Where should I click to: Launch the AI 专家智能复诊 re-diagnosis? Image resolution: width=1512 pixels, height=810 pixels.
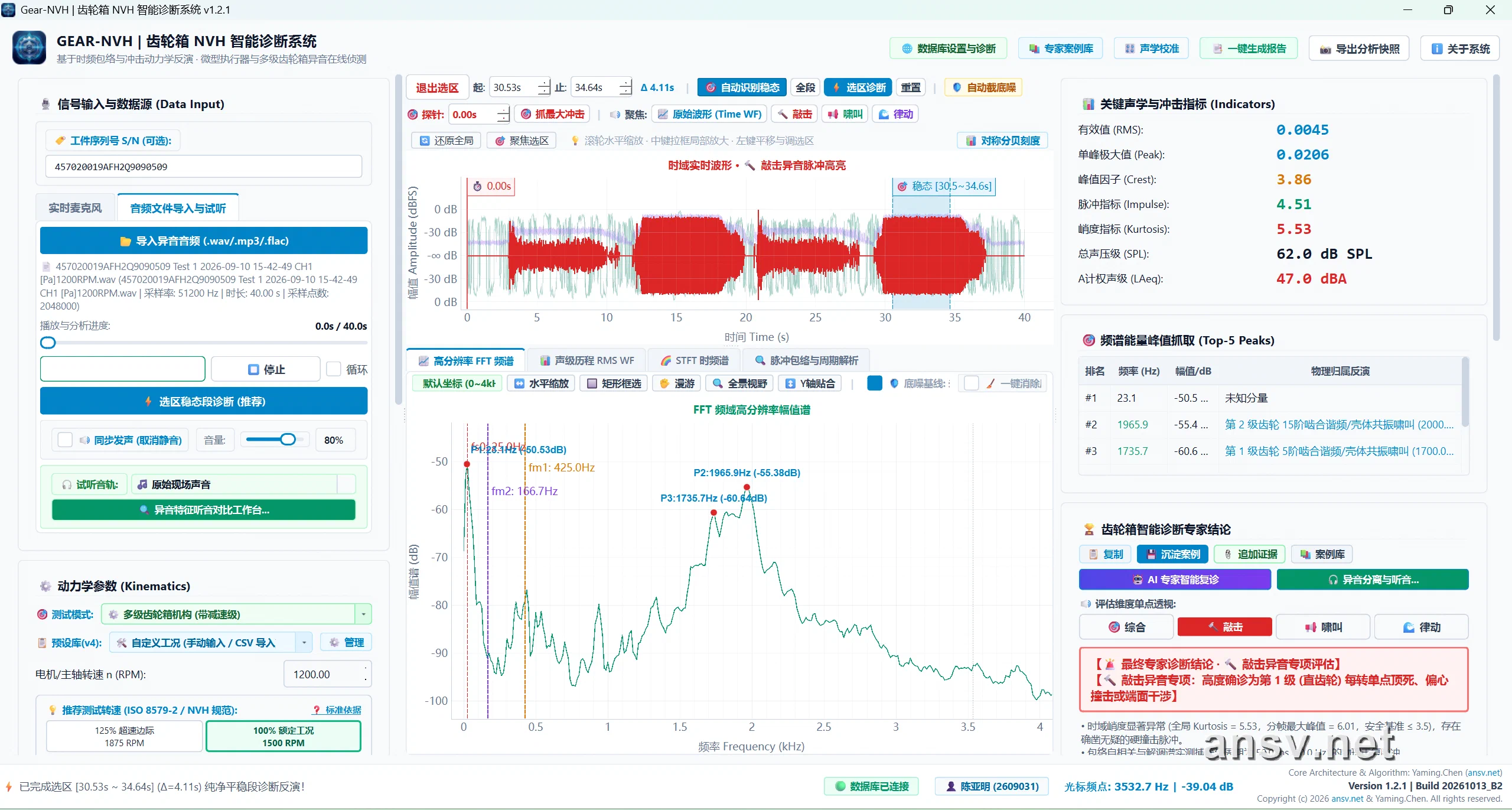(x=1175, y=580)
